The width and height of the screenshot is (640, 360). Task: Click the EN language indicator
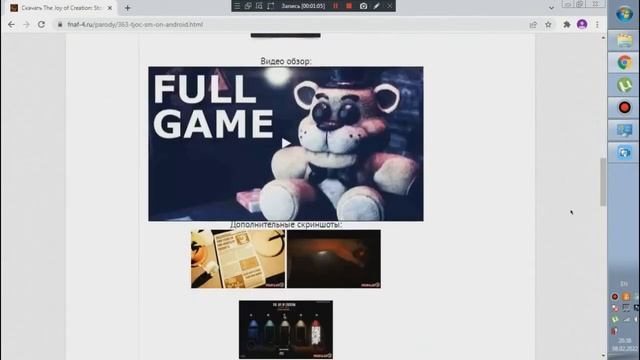624,284
